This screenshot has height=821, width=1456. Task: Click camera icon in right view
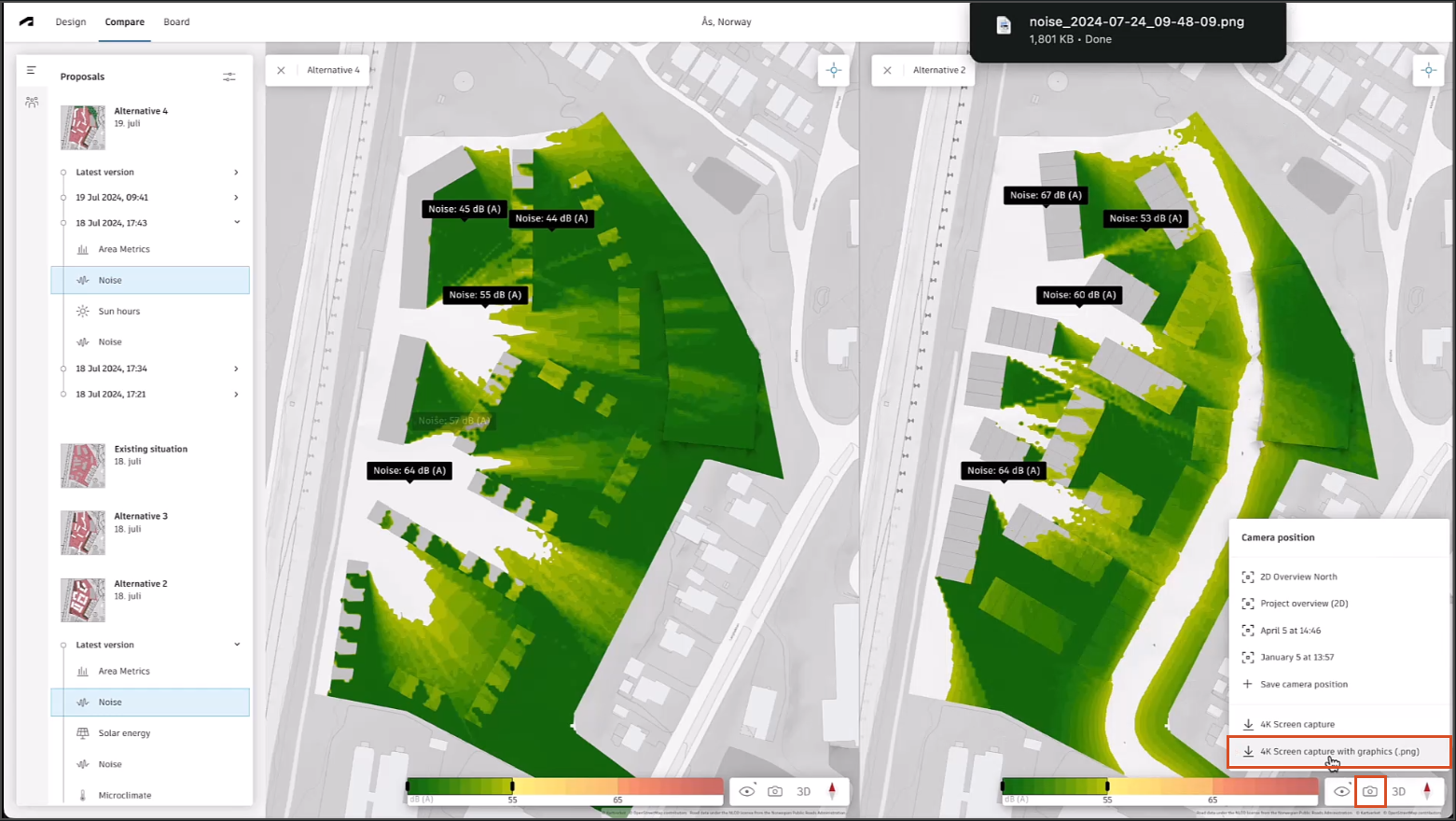tap(1370, 791)
